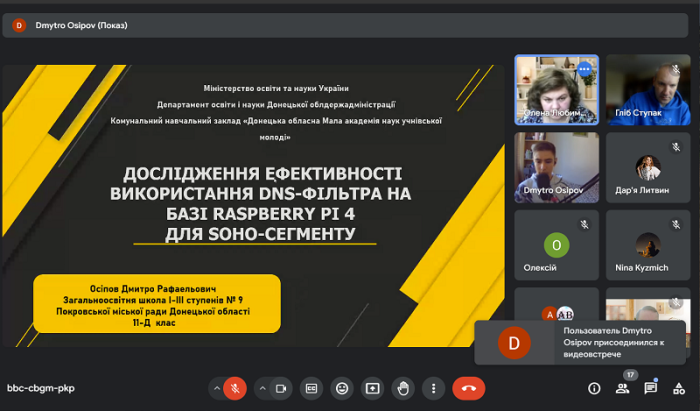Screen dimensions: 700x411
Task: Open the three-dot more options menu
Action: click(432, 388)
